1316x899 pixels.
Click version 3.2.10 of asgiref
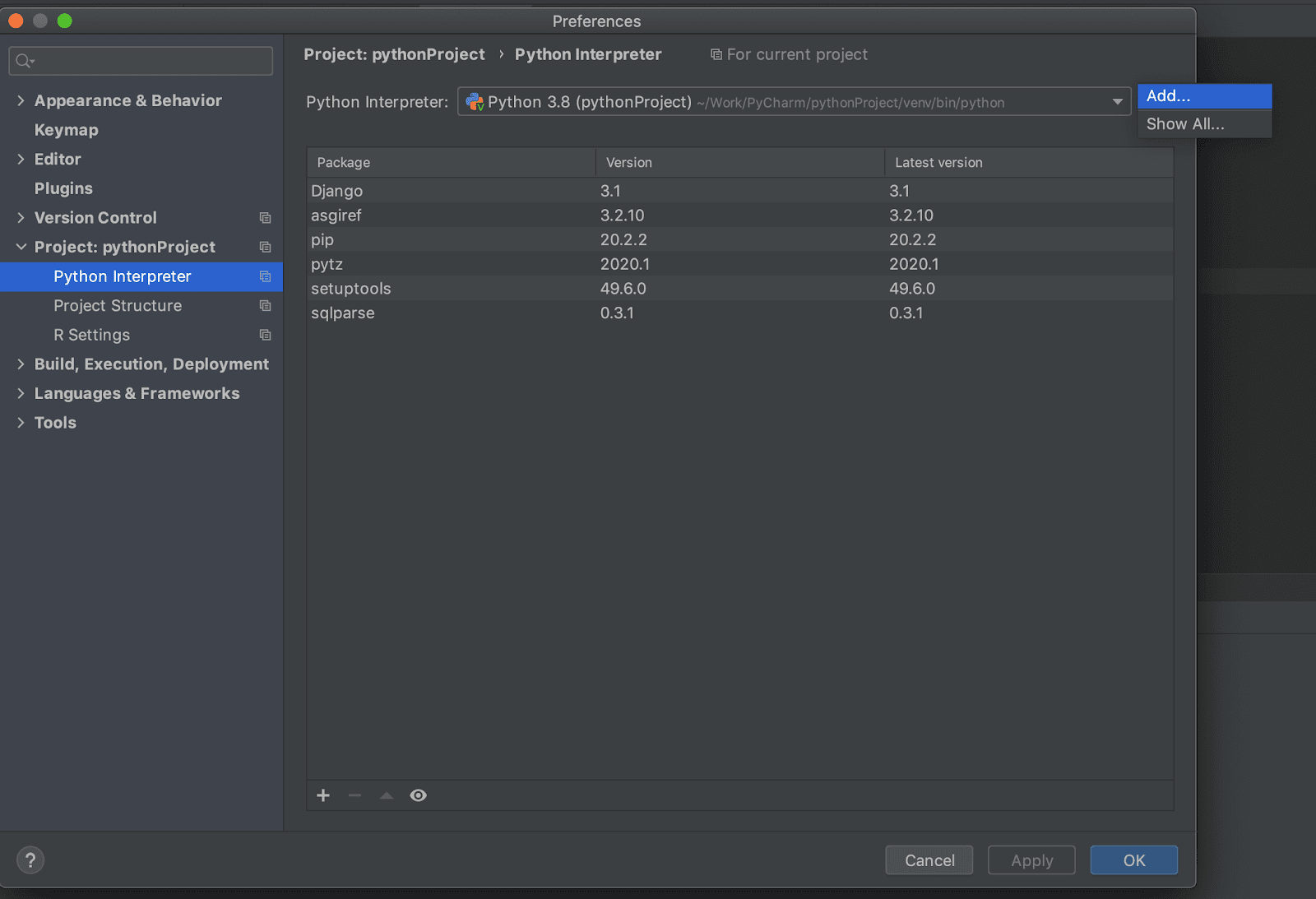[622, 215]
